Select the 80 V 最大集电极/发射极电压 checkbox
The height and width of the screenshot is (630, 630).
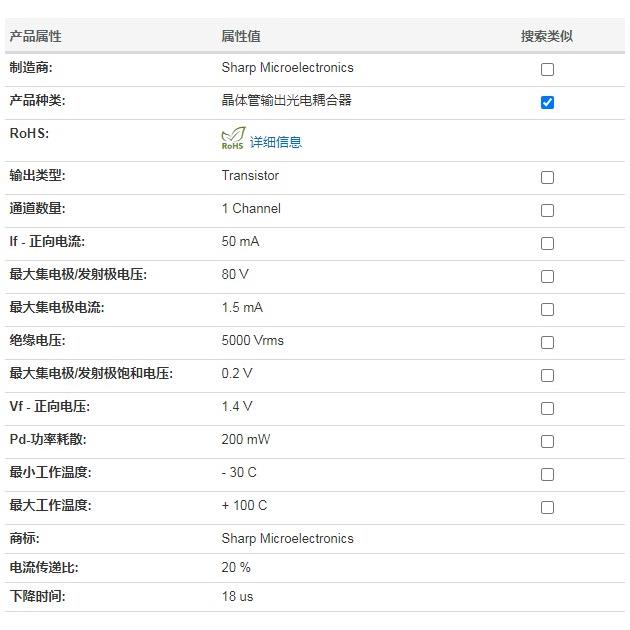click(x=547, y=276)
